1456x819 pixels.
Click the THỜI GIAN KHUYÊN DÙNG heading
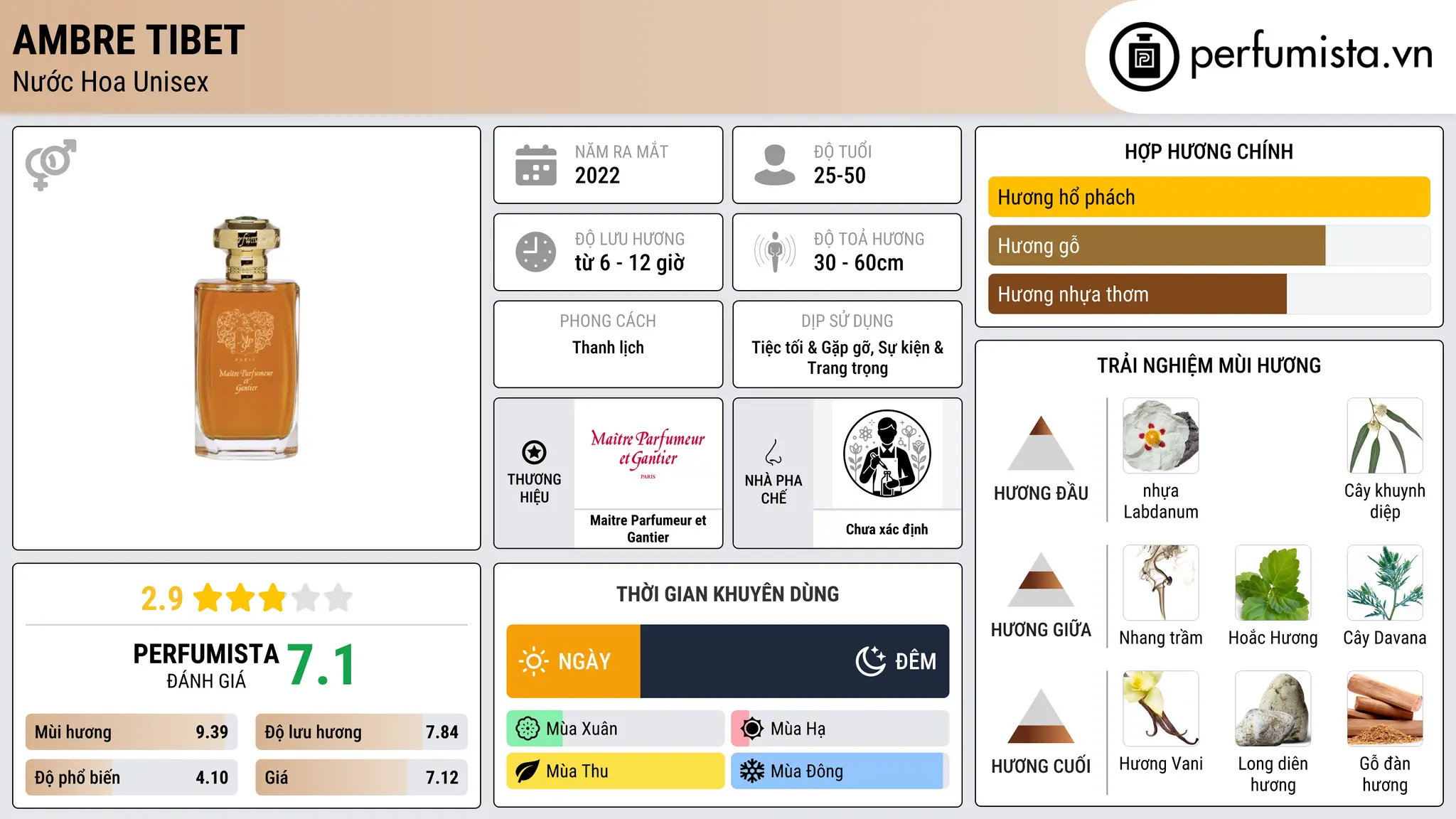(727, 594)
